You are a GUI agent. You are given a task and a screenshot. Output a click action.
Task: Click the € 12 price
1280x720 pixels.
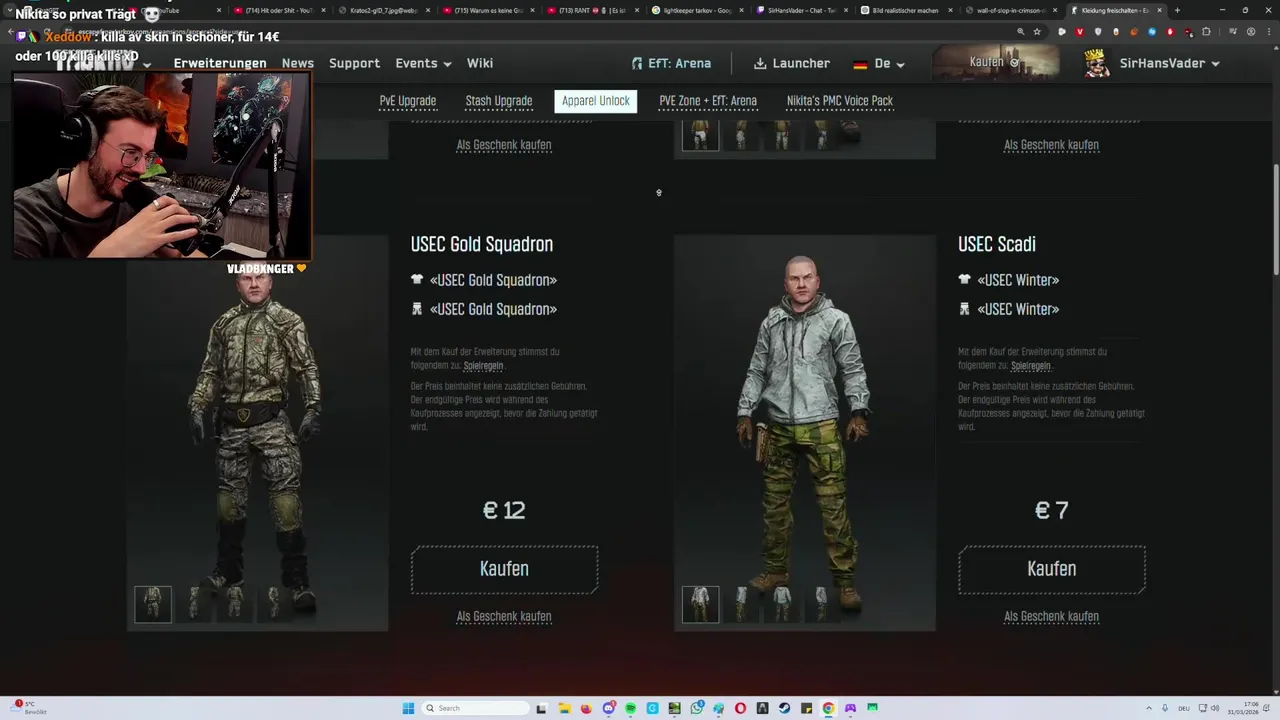click(504, 510)
